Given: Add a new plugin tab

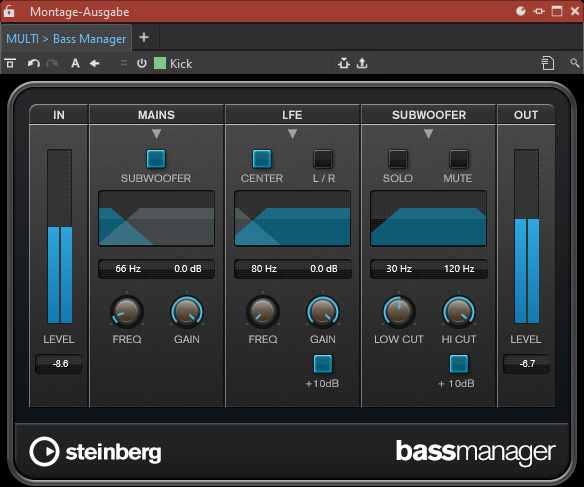Looking at the screenshot, I should 144,37.
